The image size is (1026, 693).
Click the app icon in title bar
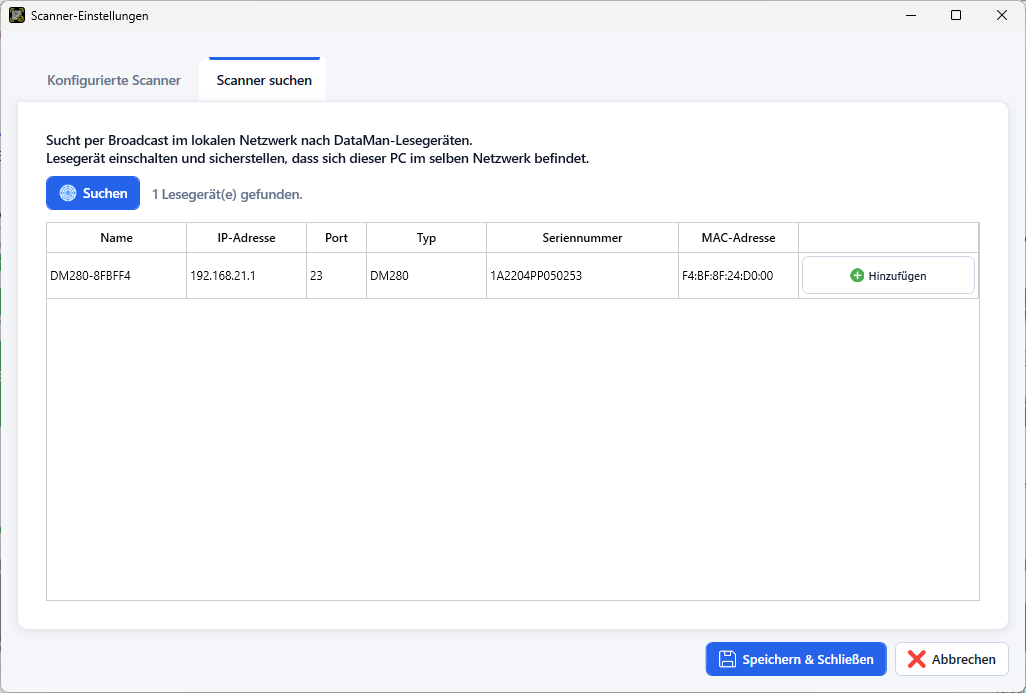(x=16, y=15)
